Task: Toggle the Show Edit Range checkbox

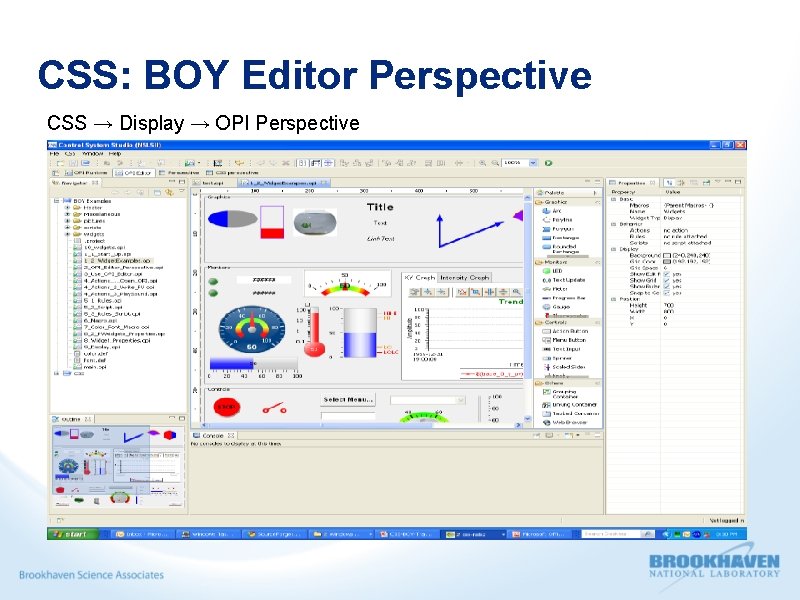Action: tap(666, 274)
